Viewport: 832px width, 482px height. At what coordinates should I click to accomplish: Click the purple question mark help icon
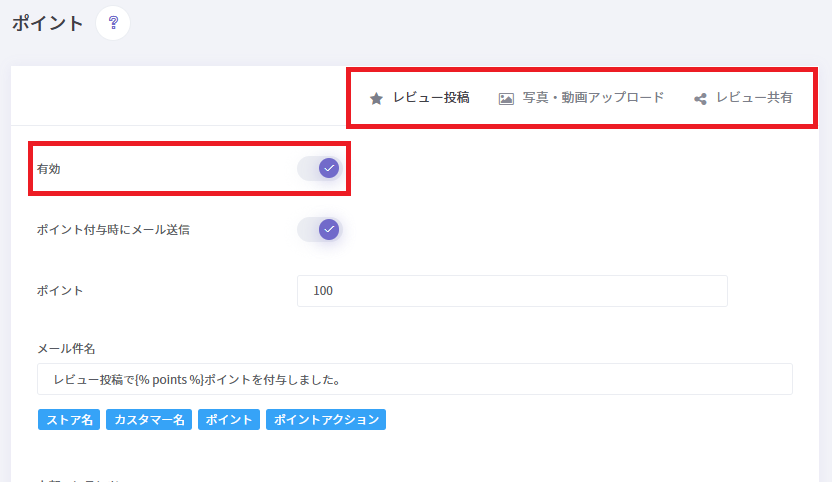pyautogui.click(x=113, y=23)
